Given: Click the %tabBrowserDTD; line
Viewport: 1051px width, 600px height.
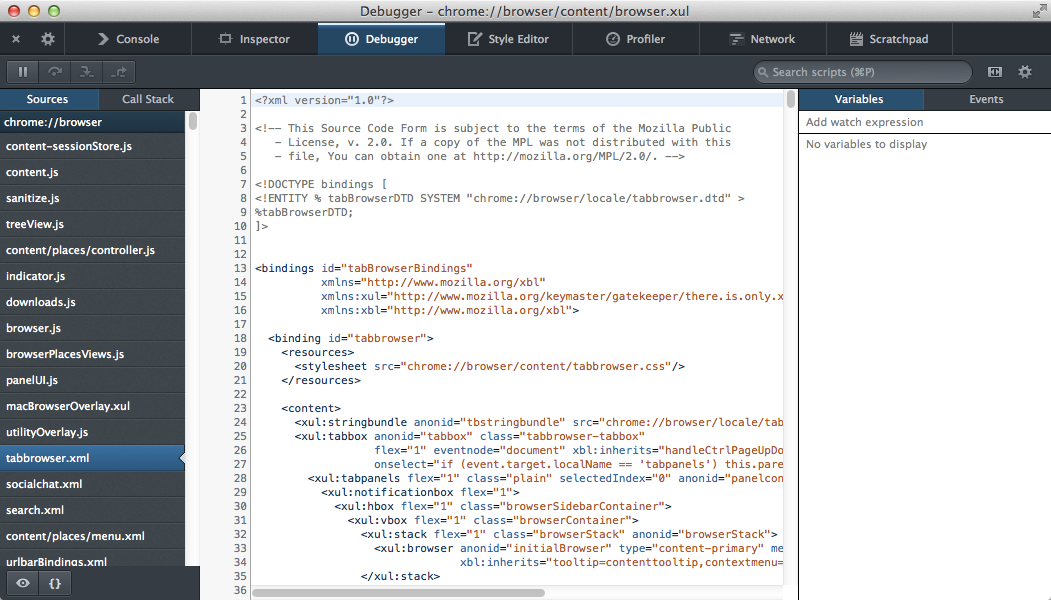Looking at the screenshot, I should tap(304, 213).
